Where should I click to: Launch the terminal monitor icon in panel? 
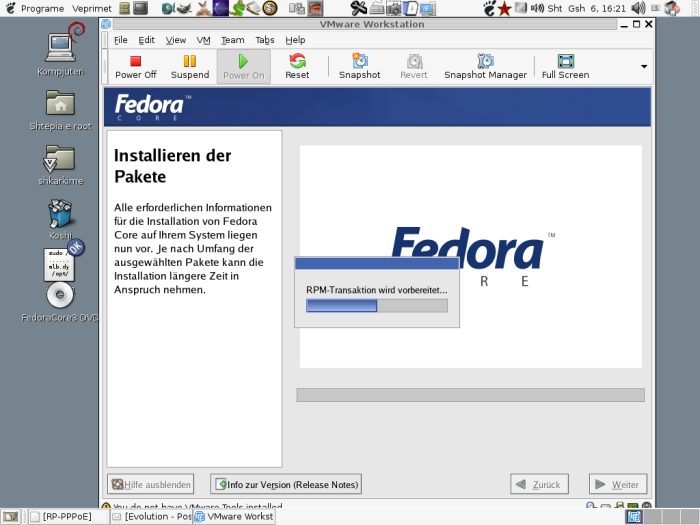point(141,8)
